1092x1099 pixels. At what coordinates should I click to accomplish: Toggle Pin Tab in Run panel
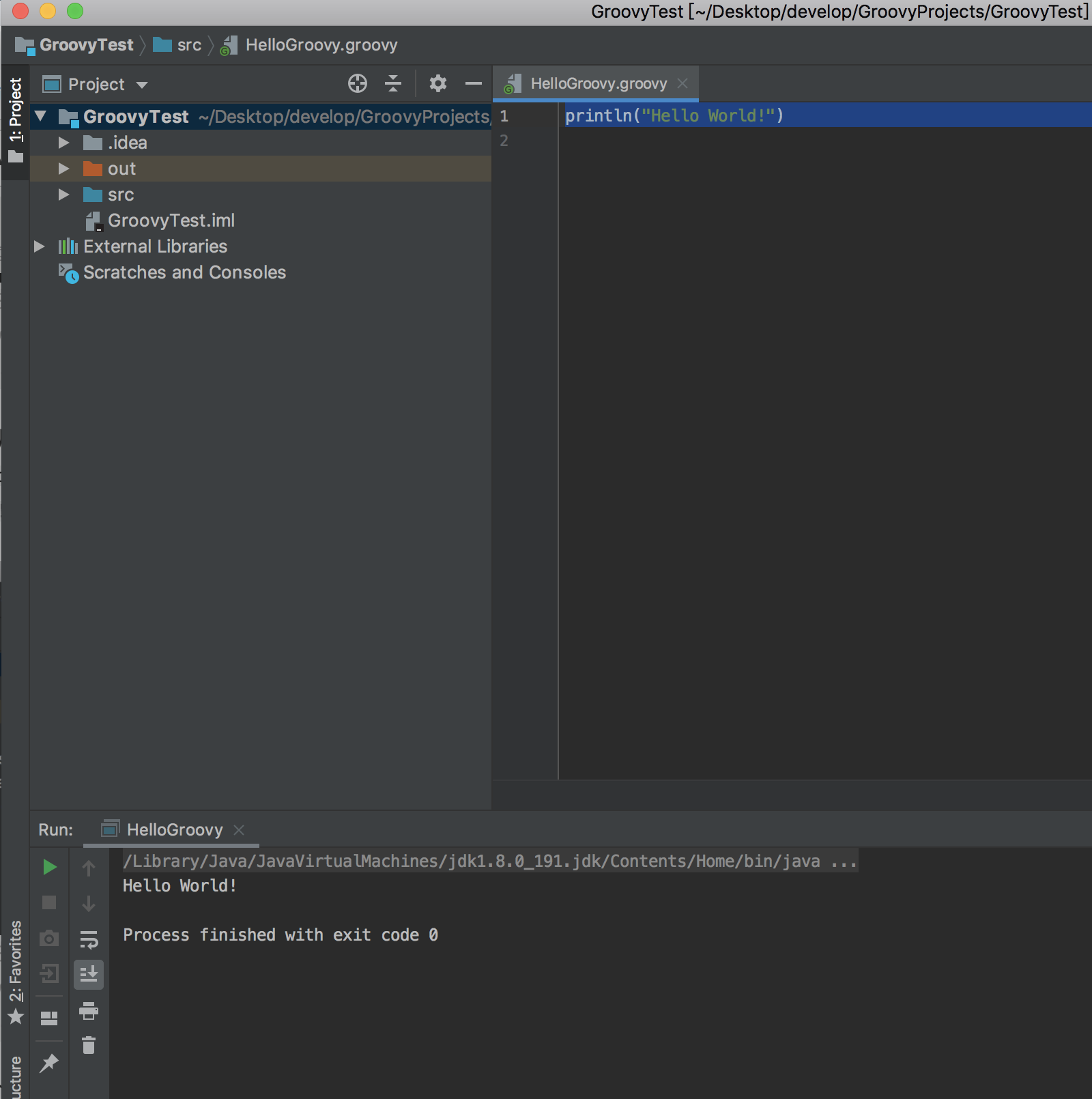49,1063
